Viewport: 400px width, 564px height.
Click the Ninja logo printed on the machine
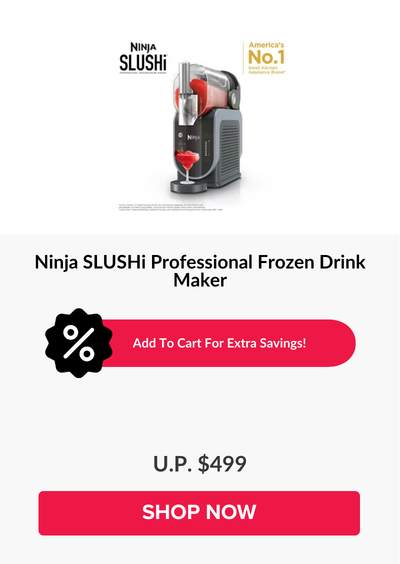(x=193, y=137)
